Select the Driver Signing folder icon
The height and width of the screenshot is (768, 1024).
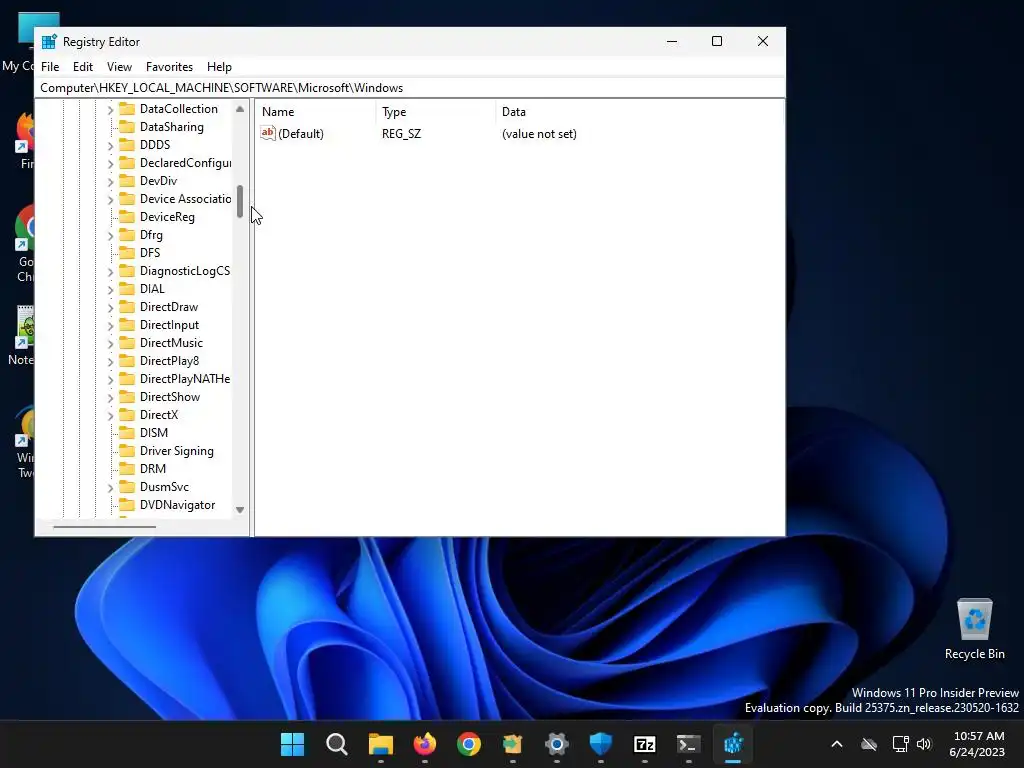[127, 451]
